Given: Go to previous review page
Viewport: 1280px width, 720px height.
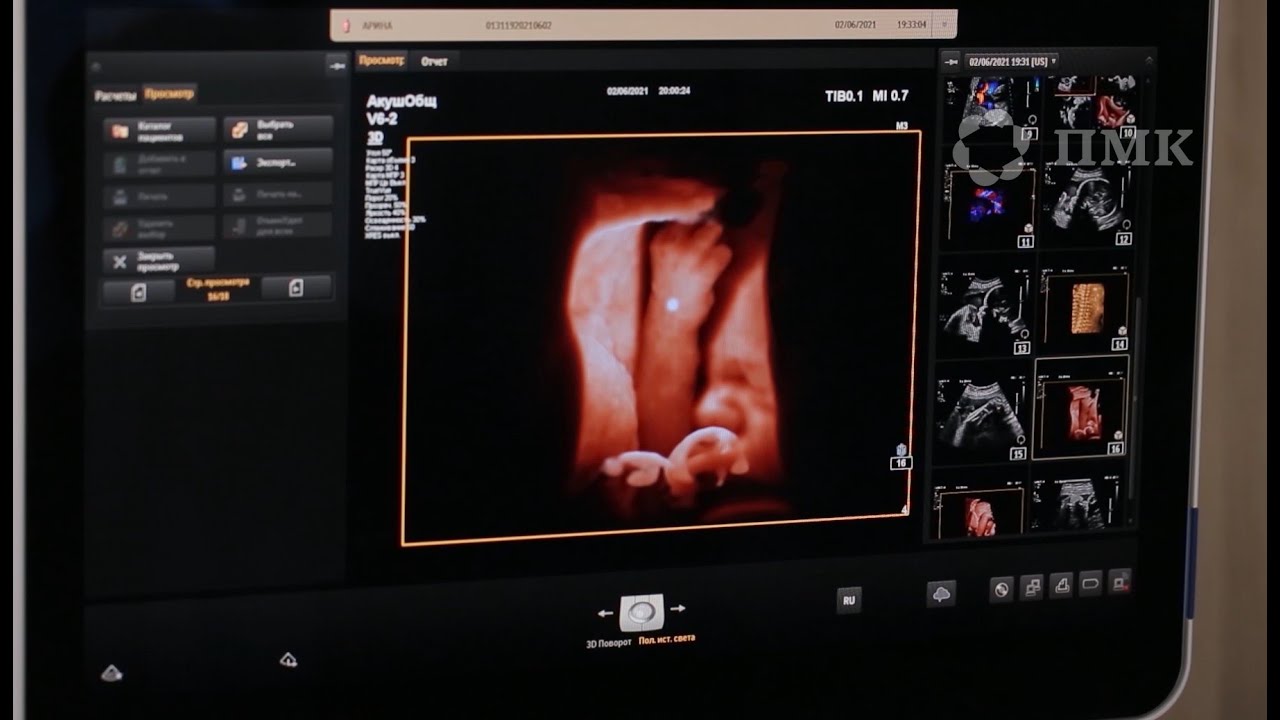Looking at the screenshot, I should pos(139,290).
